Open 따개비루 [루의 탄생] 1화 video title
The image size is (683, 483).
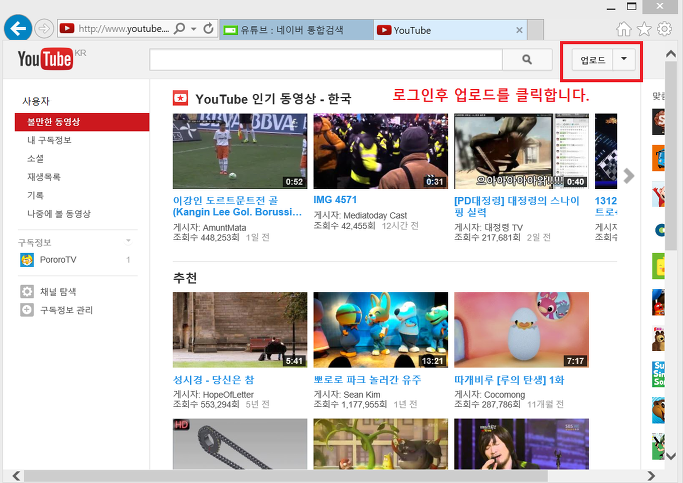(x=509, y=380)
